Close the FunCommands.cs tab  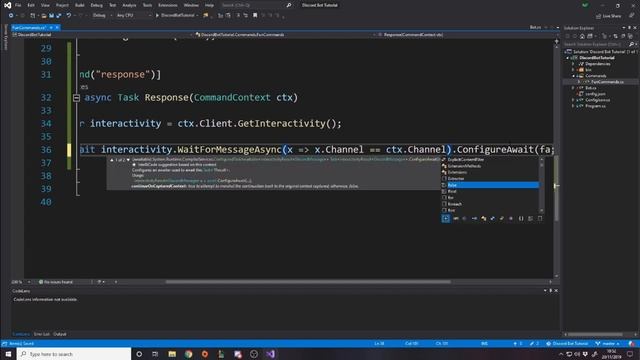point(57,27)
